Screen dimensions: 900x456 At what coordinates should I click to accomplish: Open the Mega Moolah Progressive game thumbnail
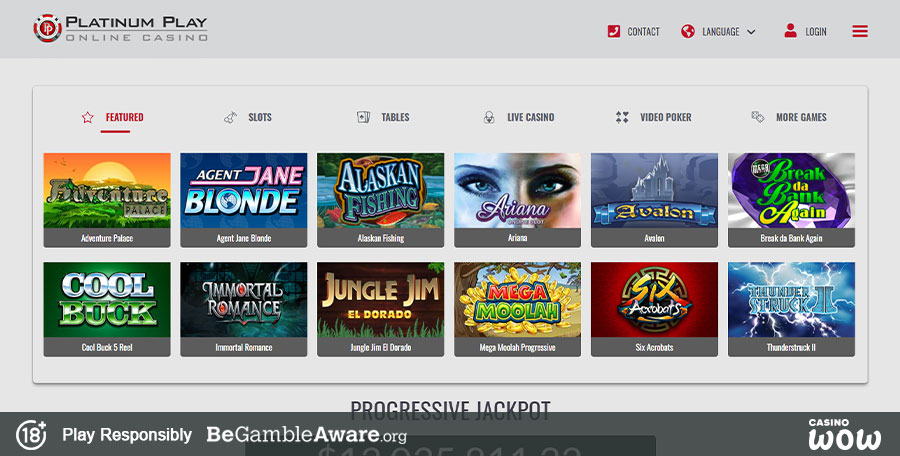tap(517, 300)
